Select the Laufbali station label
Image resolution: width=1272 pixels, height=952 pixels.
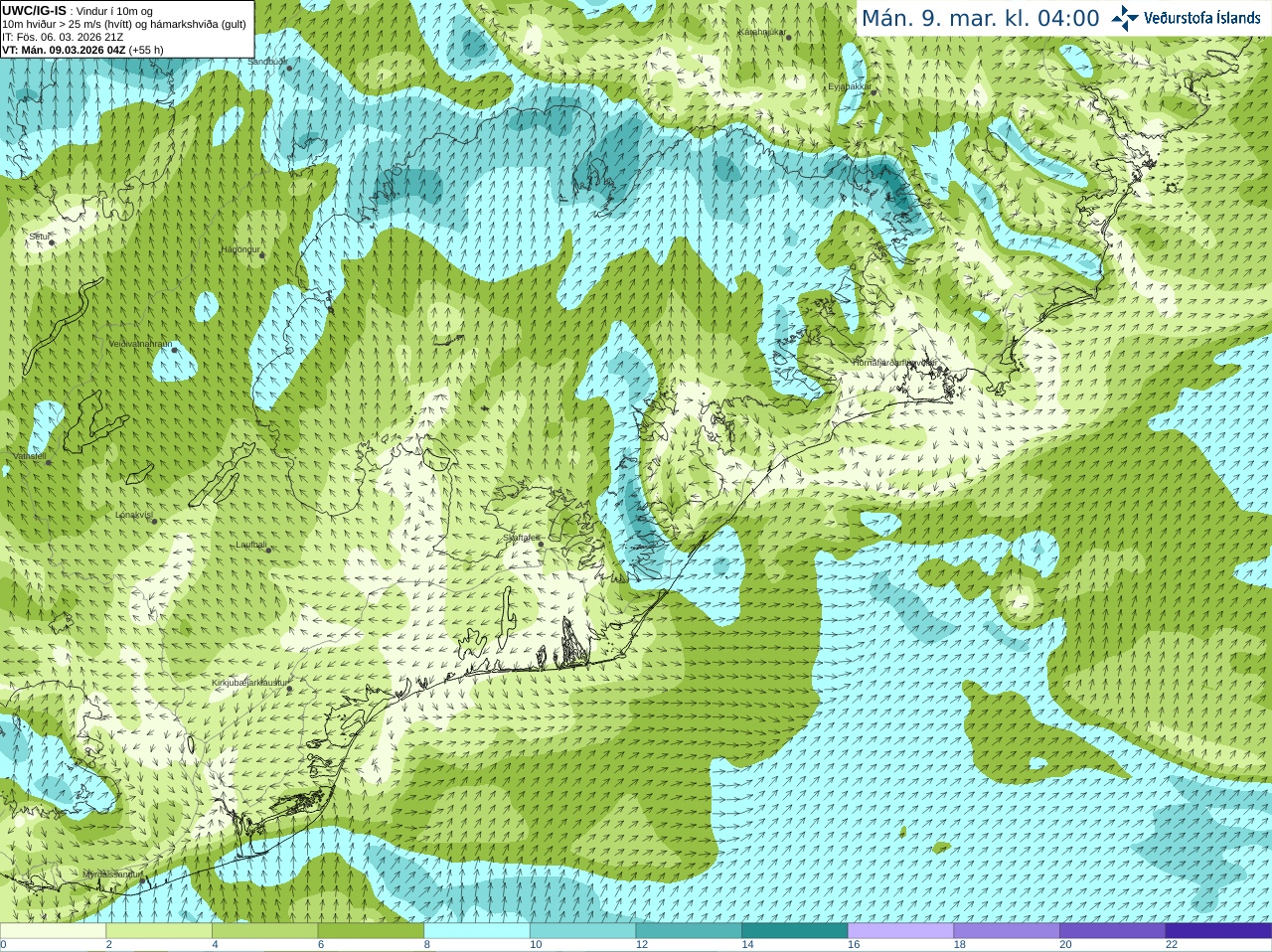[x=251, y=545]
